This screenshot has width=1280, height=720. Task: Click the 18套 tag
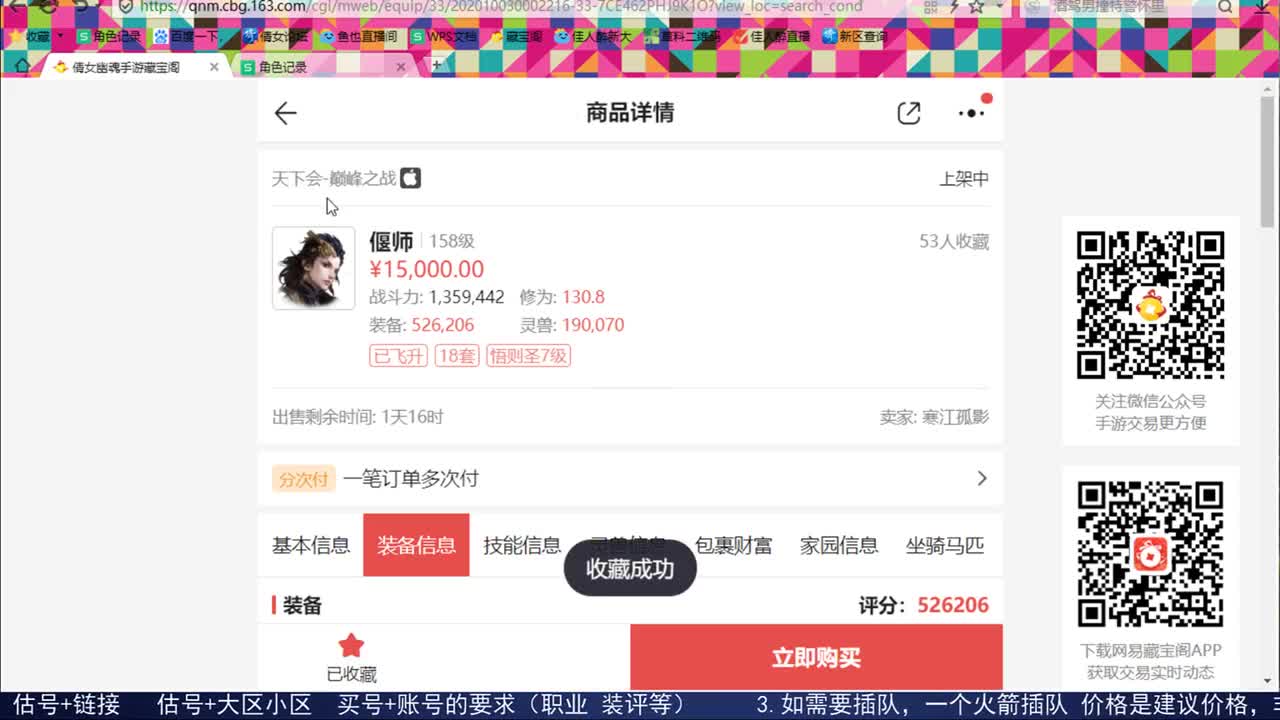click(457, 355)
